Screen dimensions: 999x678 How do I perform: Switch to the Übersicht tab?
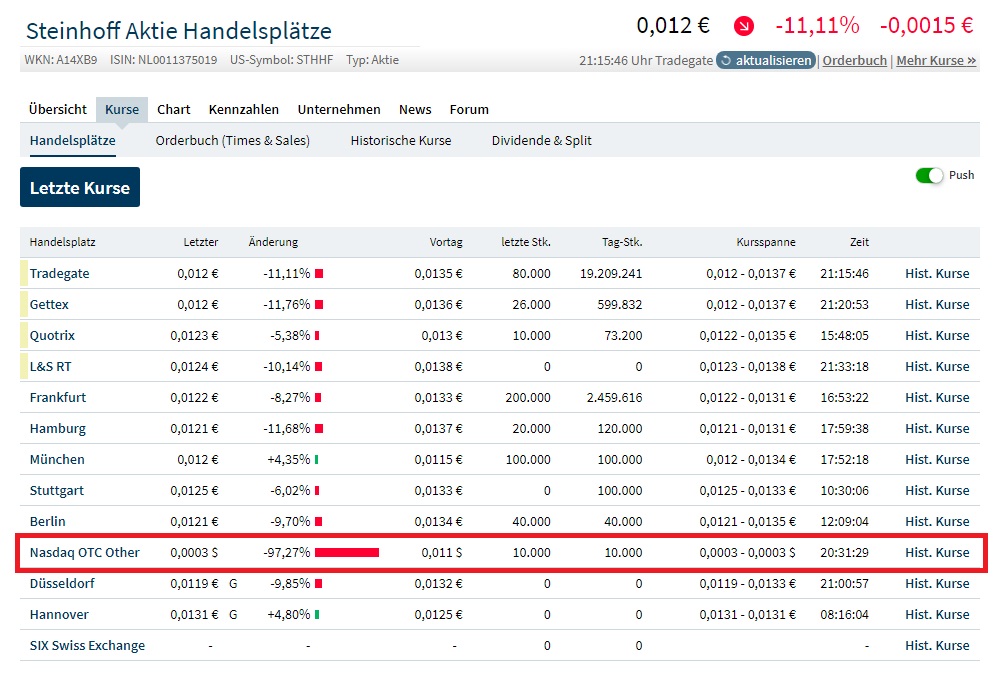(x=57, y=110)
